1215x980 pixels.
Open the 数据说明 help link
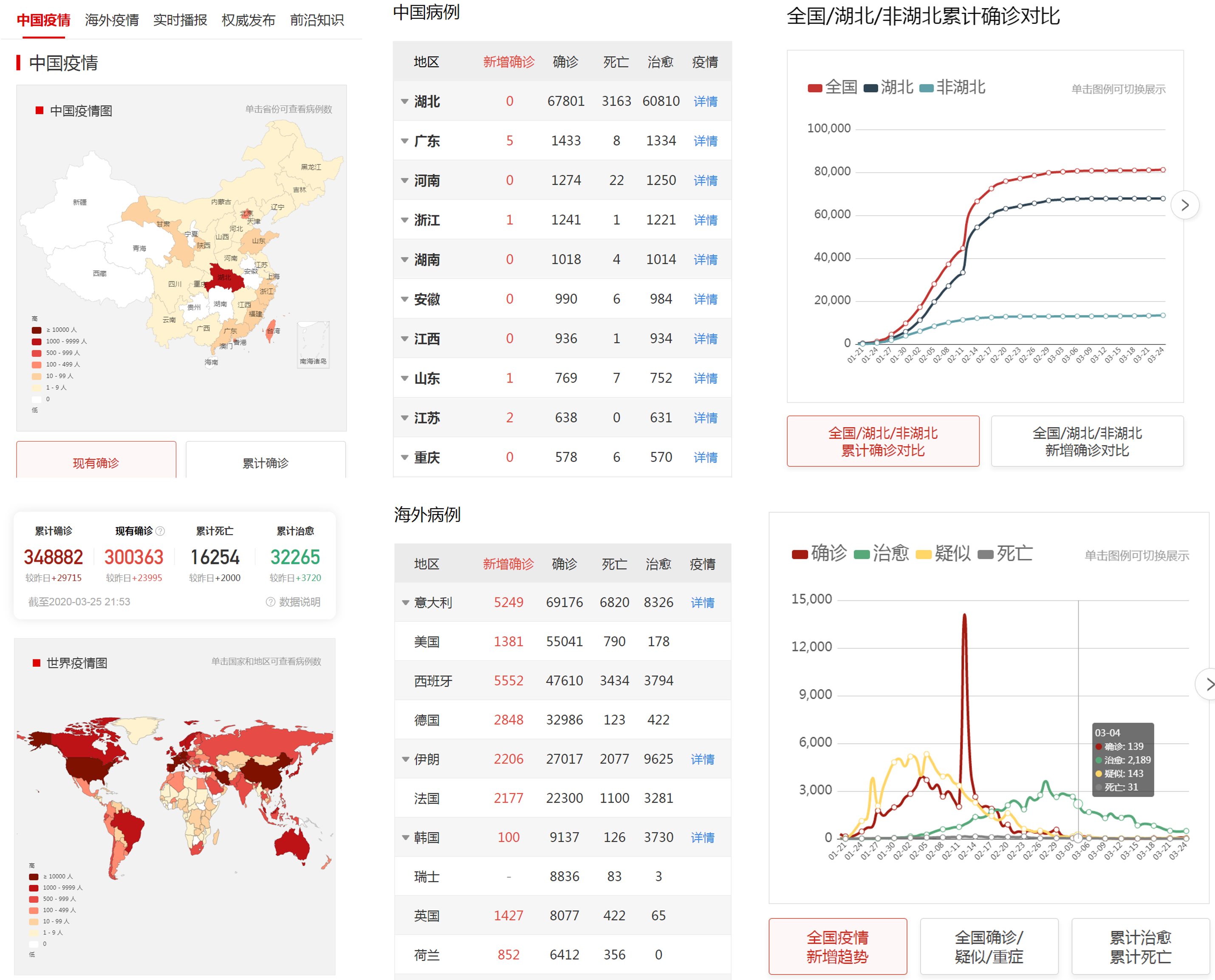293,602
